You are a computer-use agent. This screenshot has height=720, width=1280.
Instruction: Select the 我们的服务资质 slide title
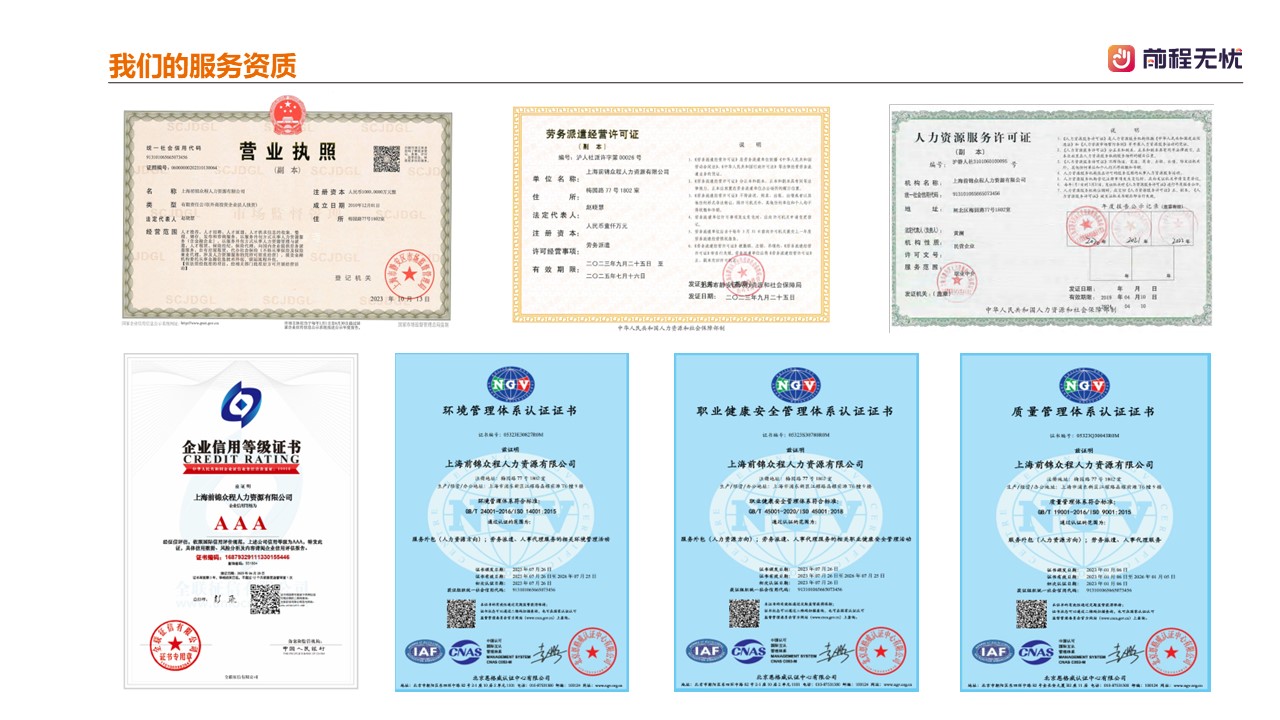202,66
